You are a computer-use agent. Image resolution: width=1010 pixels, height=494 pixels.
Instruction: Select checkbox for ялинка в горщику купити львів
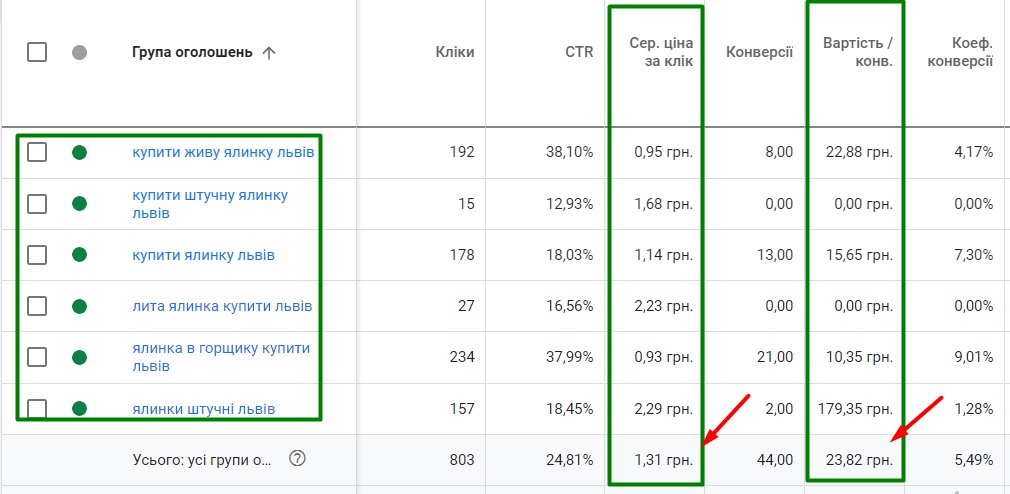pyautogui.click(x=37, y=357)
